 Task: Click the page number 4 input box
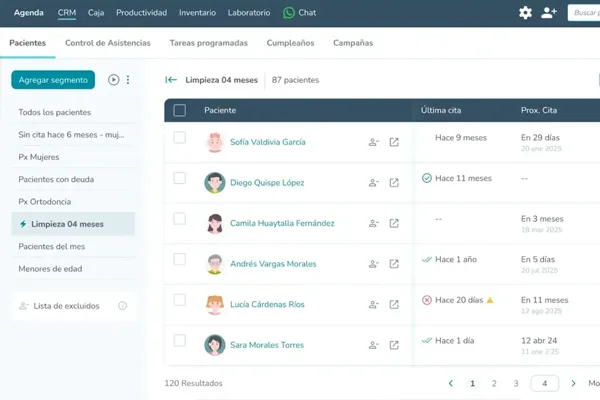[x=544, y=383]
